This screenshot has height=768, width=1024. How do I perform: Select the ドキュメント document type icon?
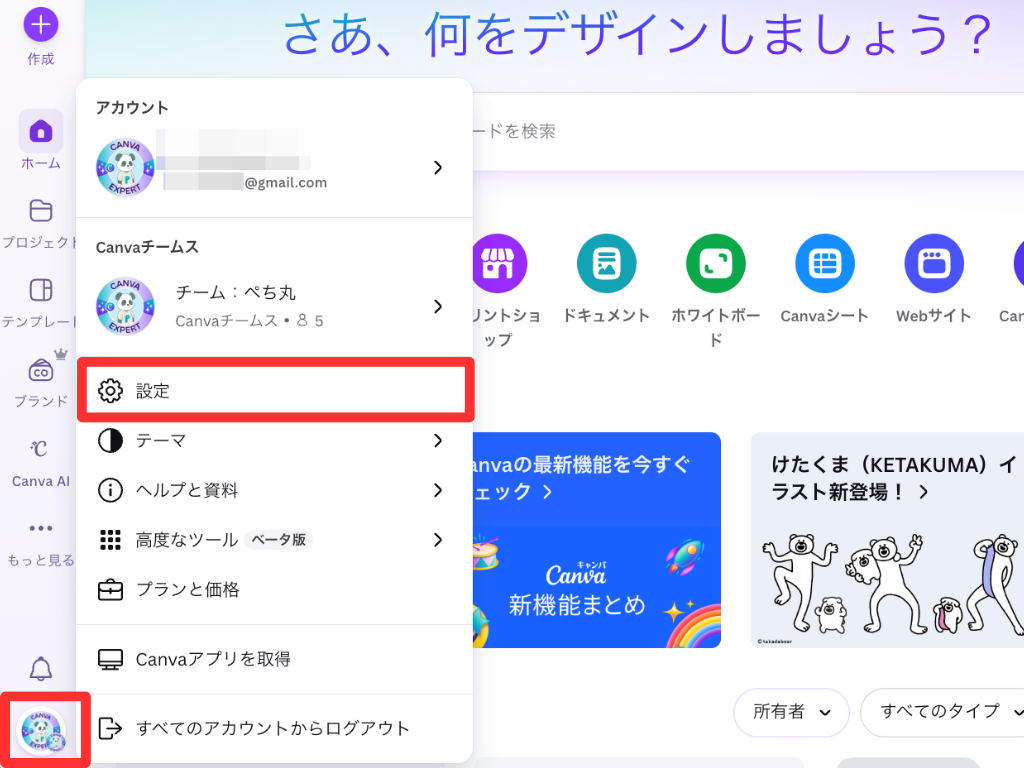click(x=606, y=264)
